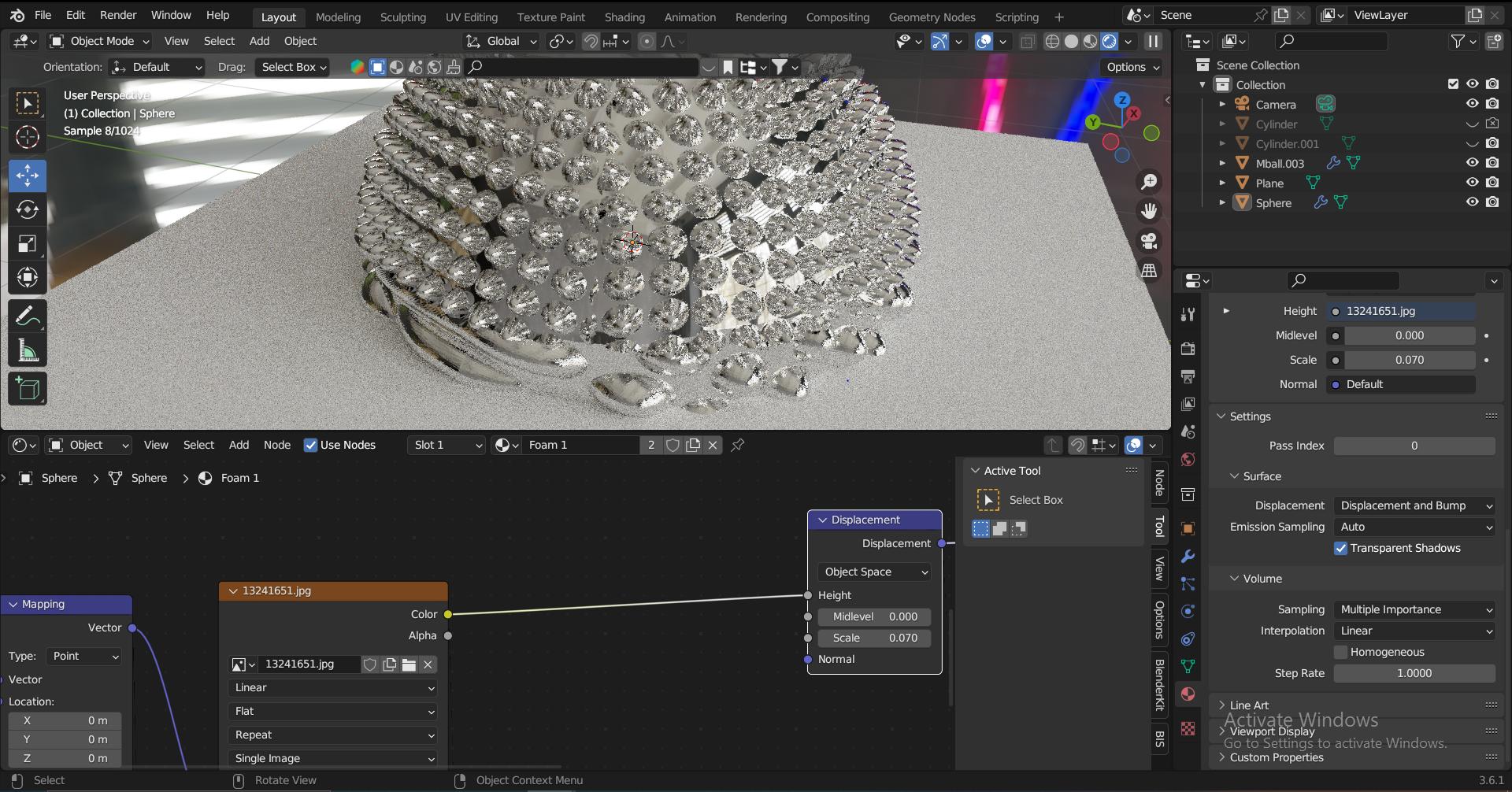Viewport: 1512px width, 792px height.
Task: Open the Geometry Nodes workspace tab
Action: tap(932, 17)
